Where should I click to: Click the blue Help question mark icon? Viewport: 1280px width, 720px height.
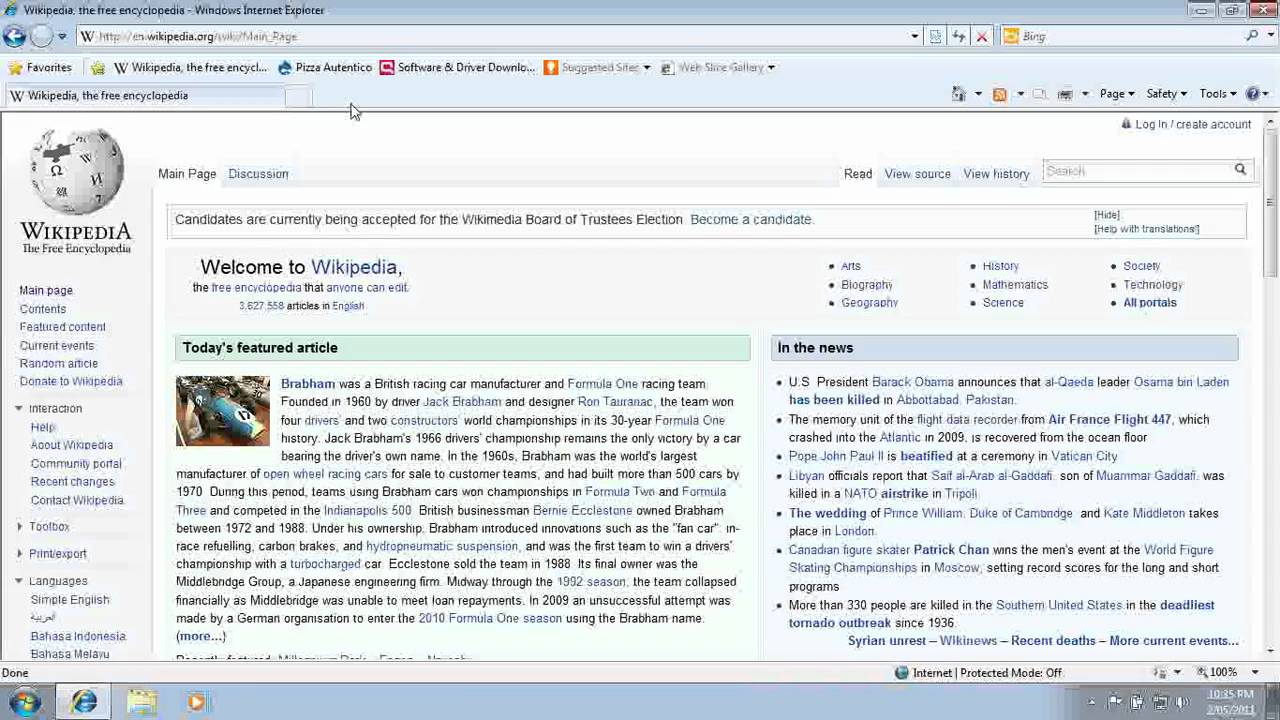point(1252,93)
